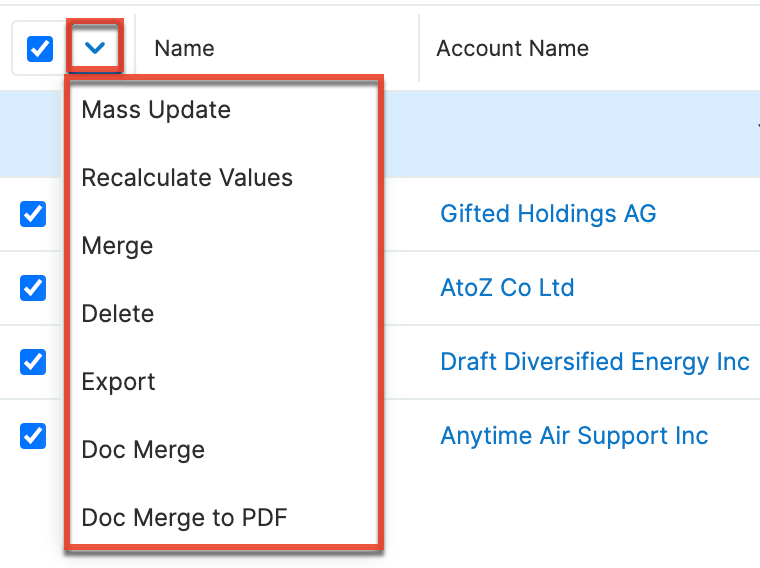This screenshot has height=568, width=760.
Task: Select Recalculate Values in the menu
Action: click(187, 178)
